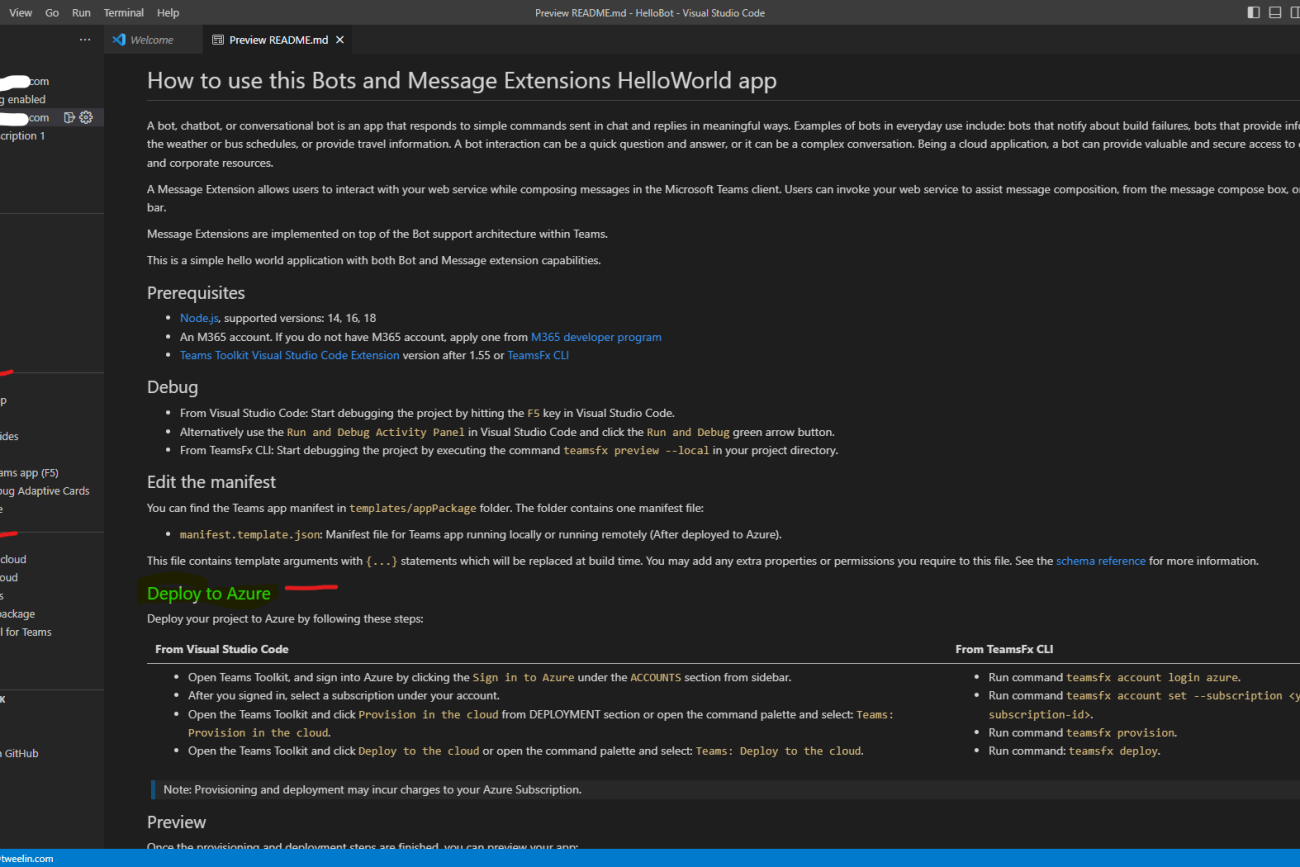Click 'Run and Debug Activity Panel' code text
Viewport: 1300px width, 867px height.
pos(376,432)
